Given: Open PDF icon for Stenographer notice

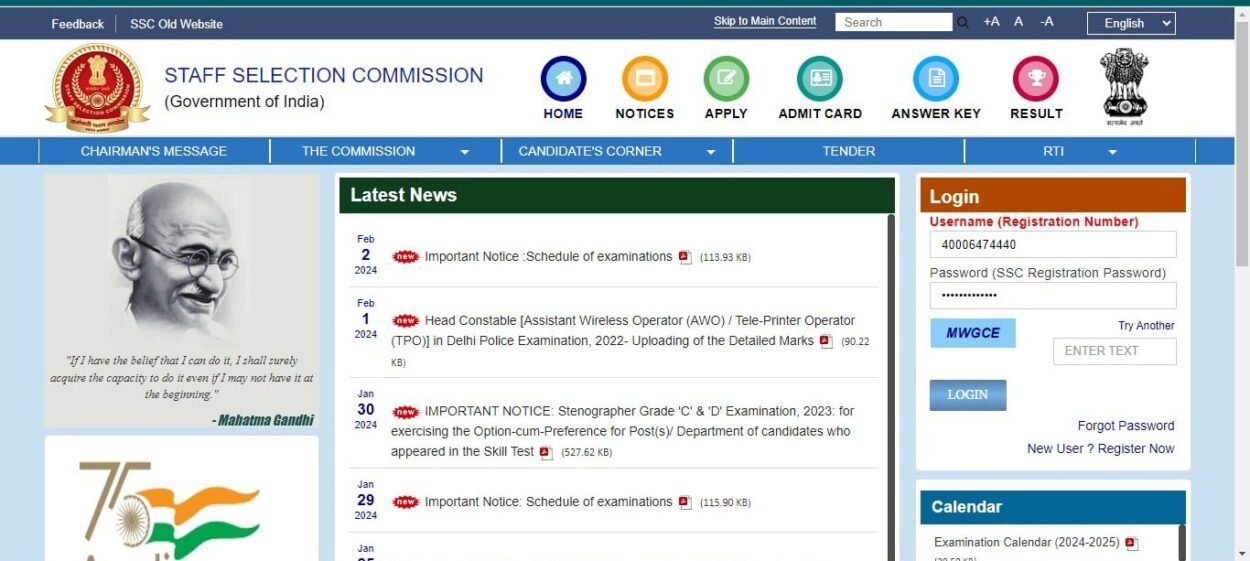Looking at the screenshot, I should (546, 452).
